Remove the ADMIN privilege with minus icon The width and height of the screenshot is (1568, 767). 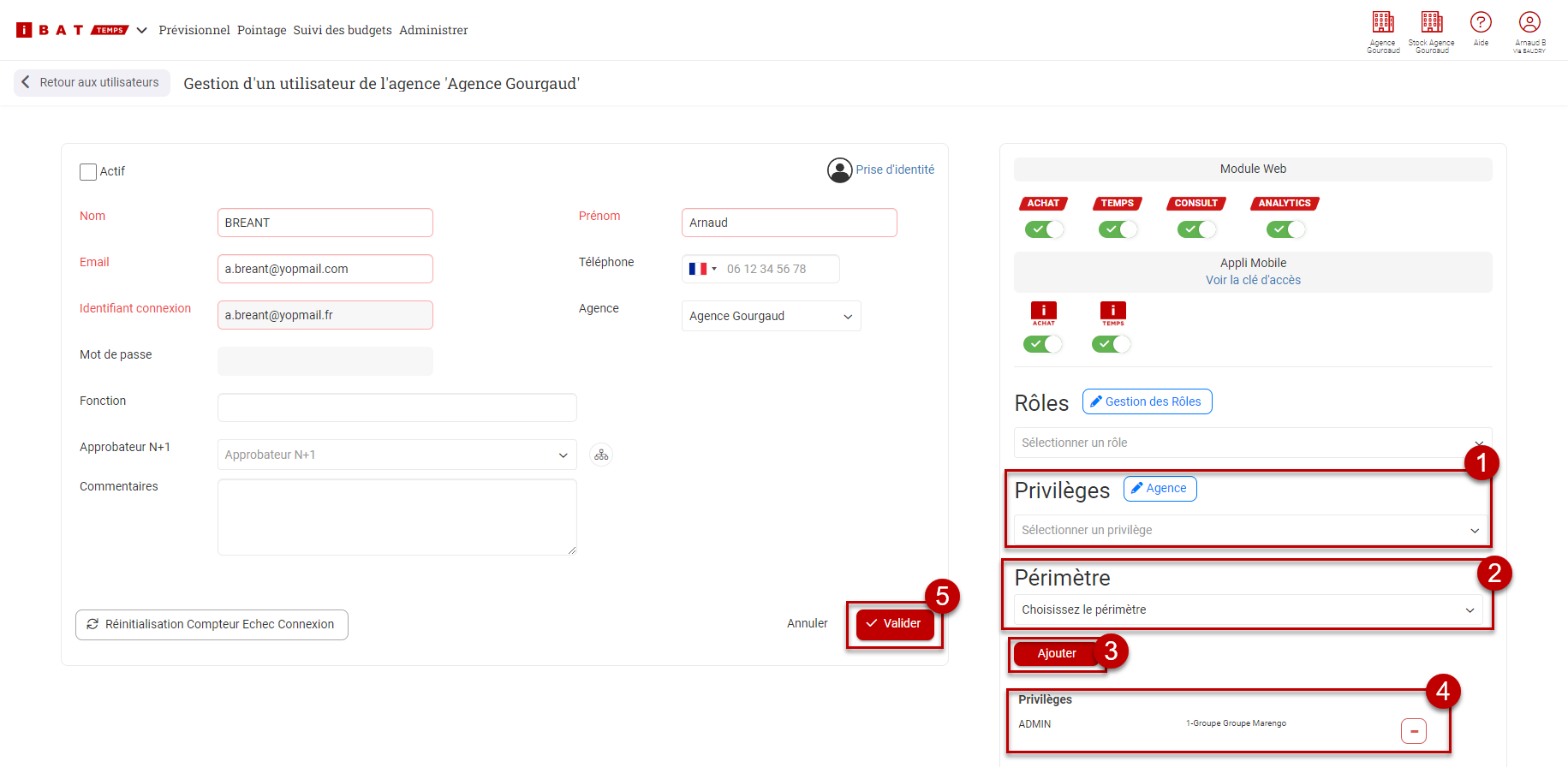click(x=1413, y=731)
